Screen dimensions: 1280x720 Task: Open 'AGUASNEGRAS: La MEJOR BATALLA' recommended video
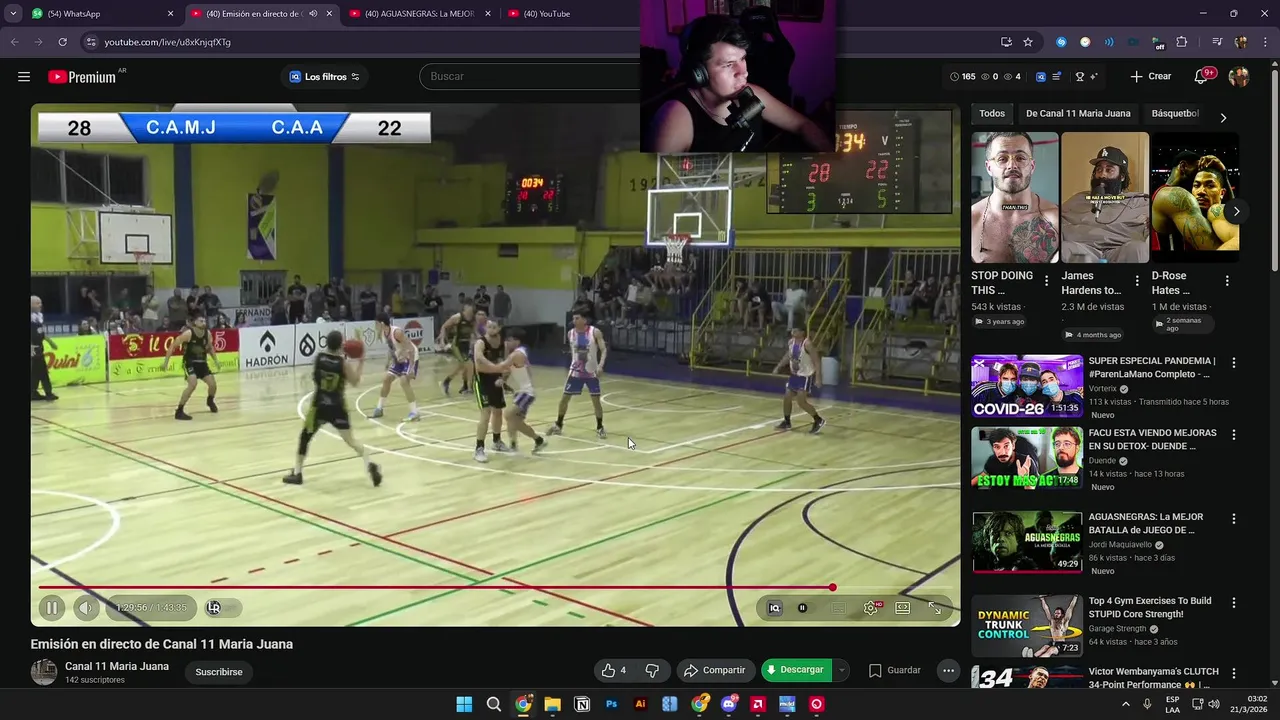(x=1146, y=523)
